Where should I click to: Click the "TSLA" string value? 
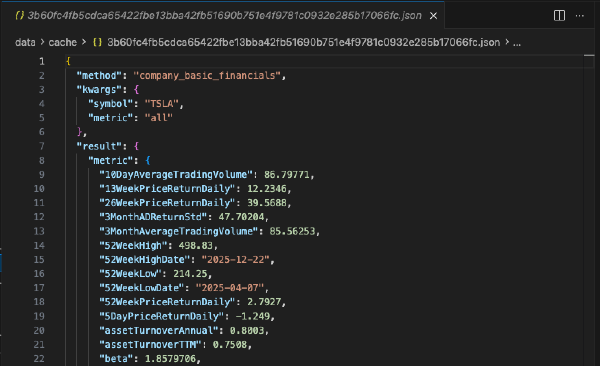coord(162,104)
